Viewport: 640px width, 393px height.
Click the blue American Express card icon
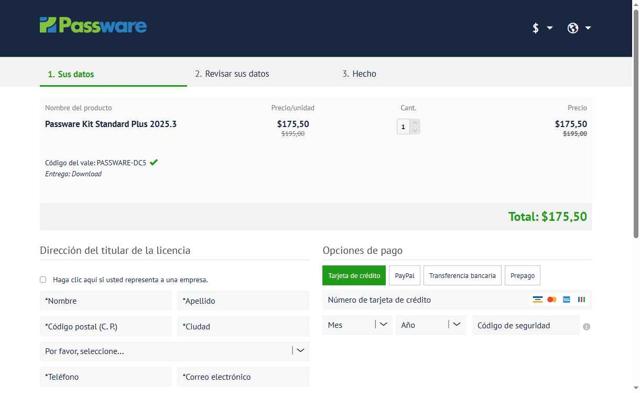point(567,300)
